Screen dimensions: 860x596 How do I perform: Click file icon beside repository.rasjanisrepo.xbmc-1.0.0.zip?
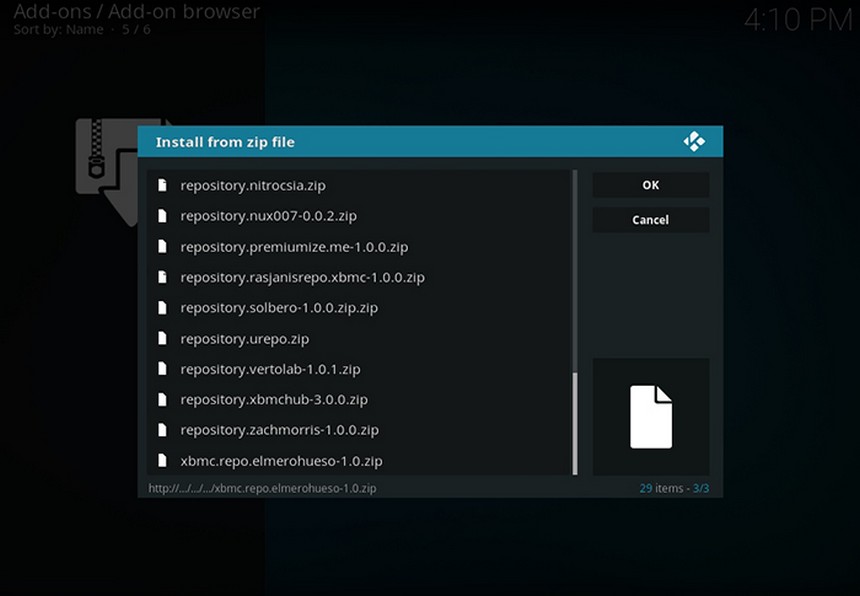(162, 277)
